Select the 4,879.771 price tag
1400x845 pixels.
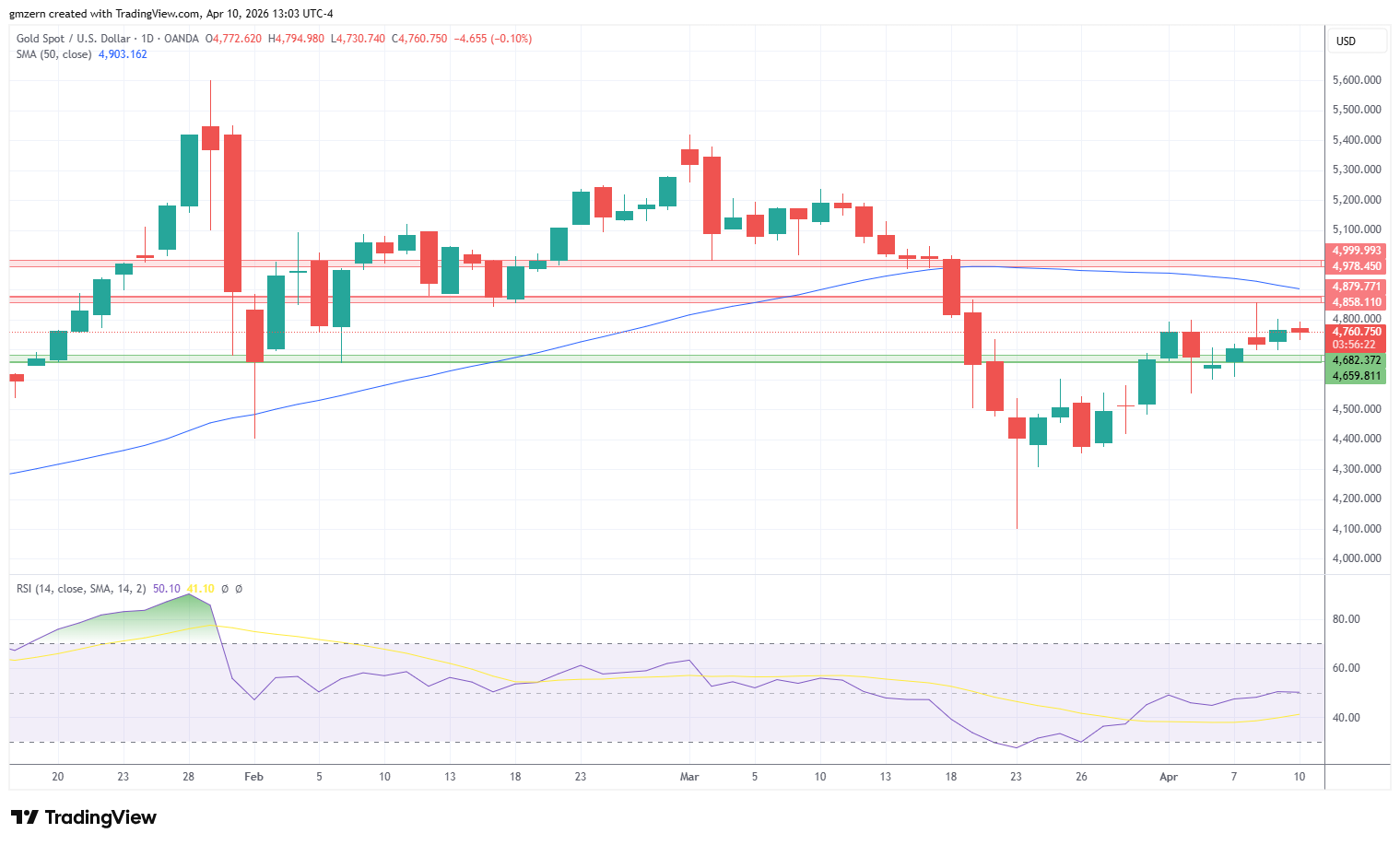[1357, 287]
